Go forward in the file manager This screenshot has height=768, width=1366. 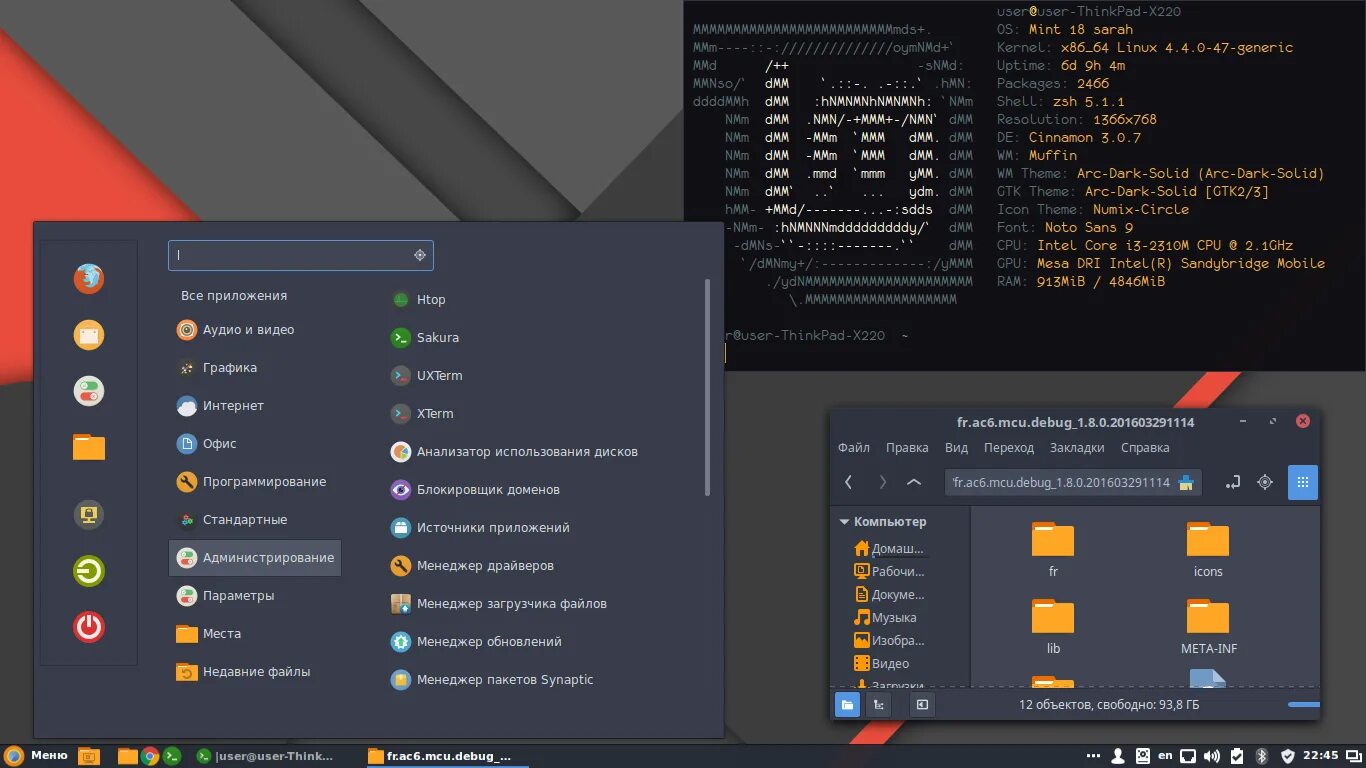tap(882, 482)
